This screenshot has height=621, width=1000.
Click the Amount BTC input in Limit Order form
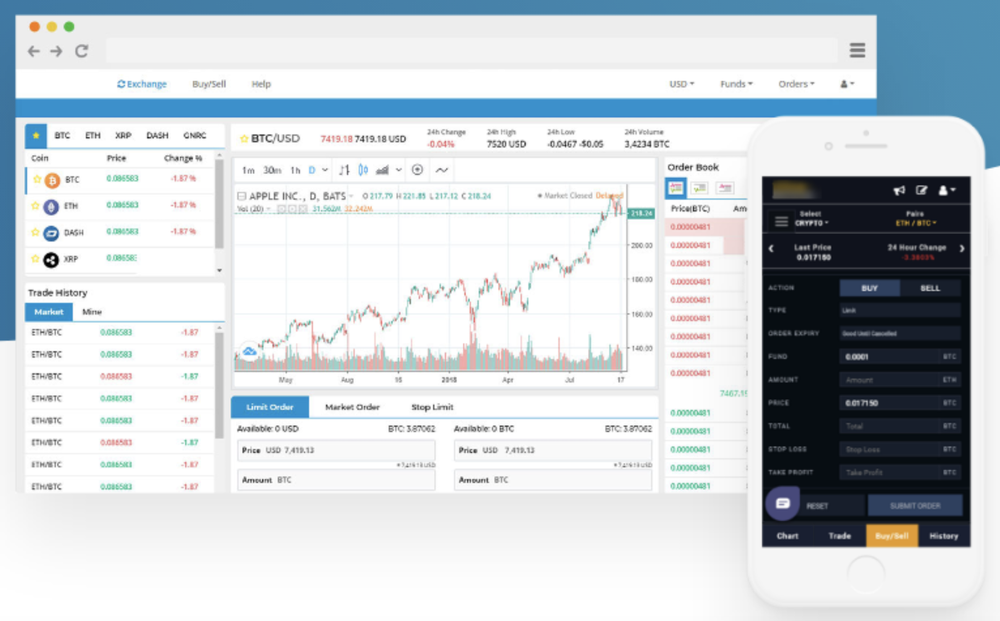pos(335,479)
